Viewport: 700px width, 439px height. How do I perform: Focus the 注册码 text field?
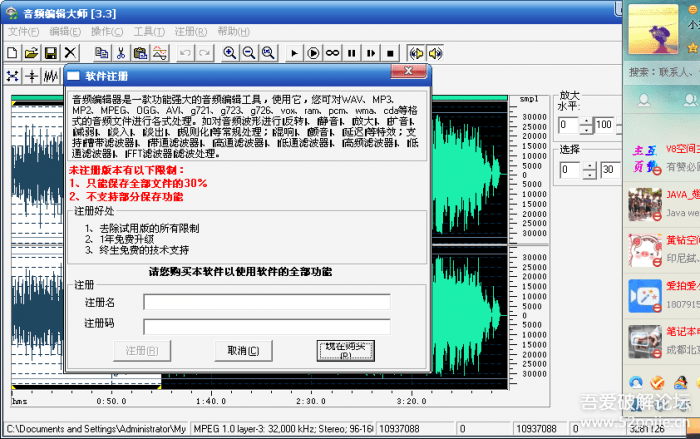coord(266,326)
